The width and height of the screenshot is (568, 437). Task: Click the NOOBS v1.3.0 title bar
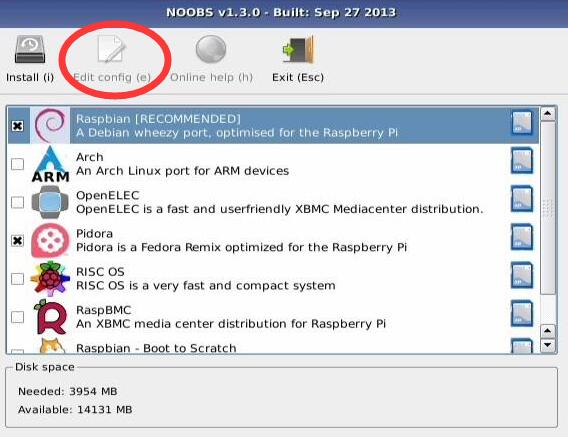[284, 13]
